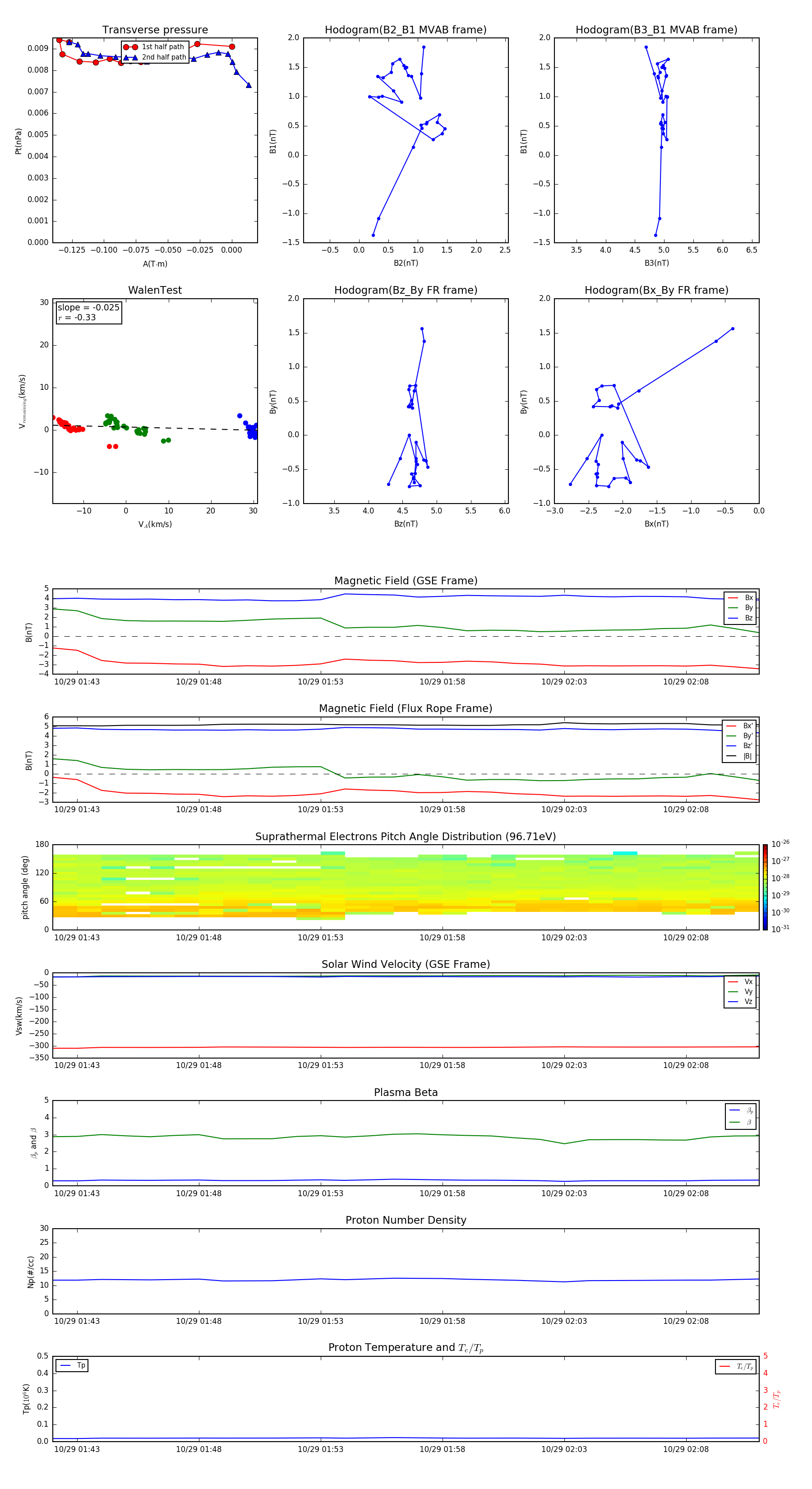812x1489 pixels.
Task: Click the 'Proton Temperature and Te/Tp' title
Action: pyautogui.click(x=406, y=1348)
